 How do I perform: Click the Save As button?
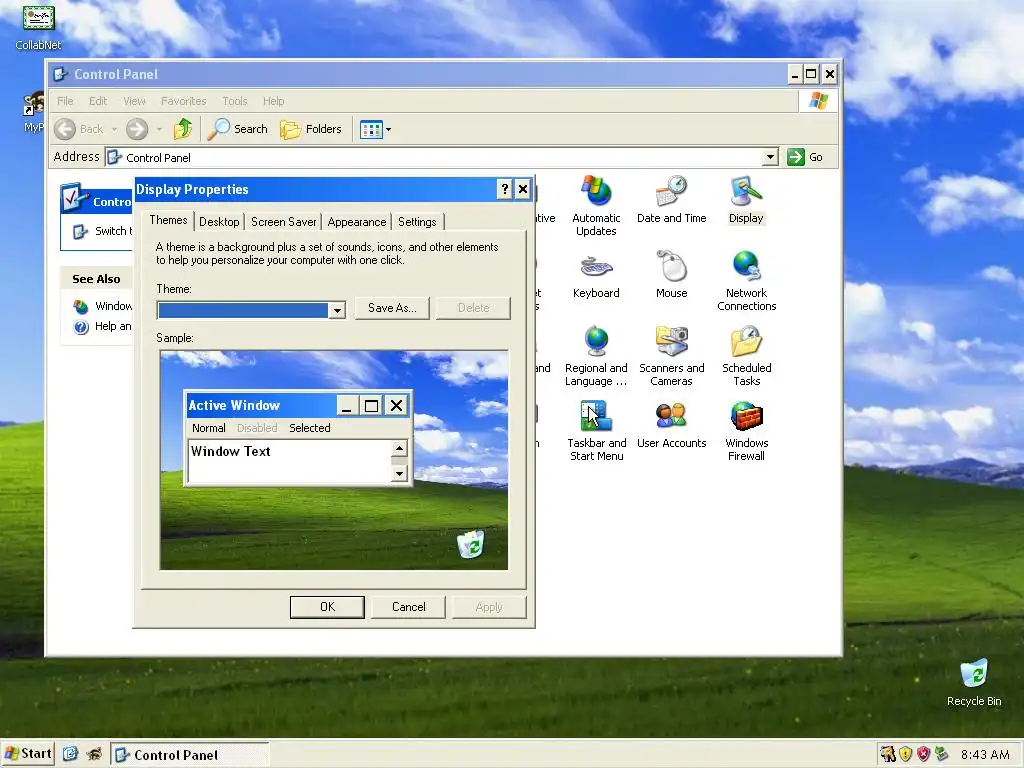(x=392, y=308)
